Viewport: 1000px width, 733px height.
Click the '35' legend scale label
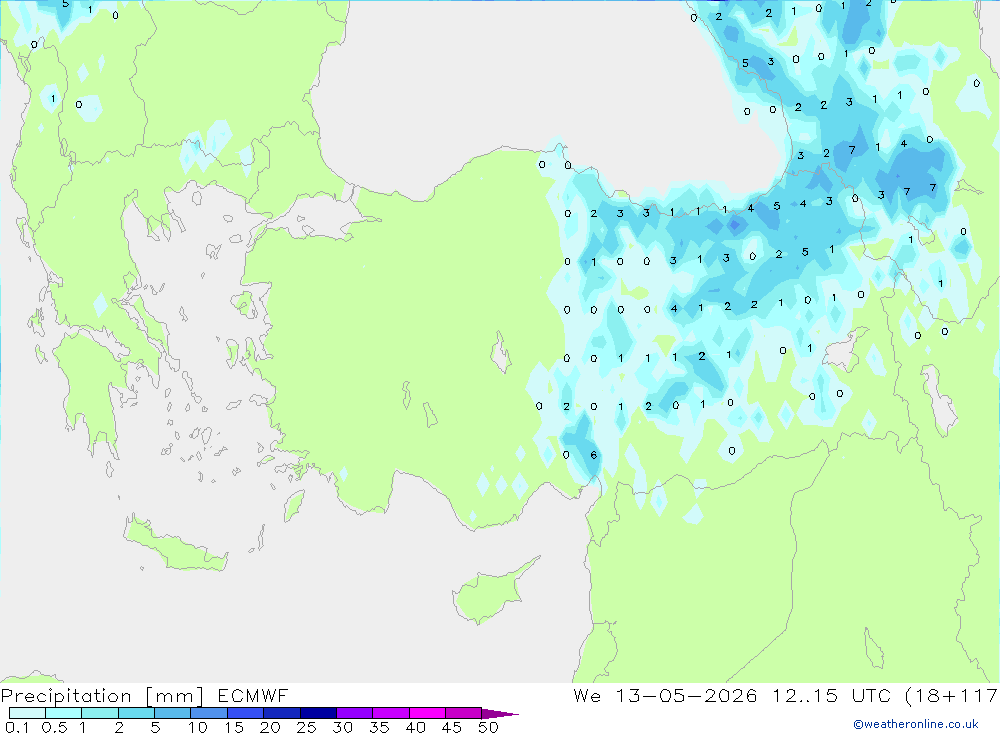pyautogui.click(x=379, y=727)
